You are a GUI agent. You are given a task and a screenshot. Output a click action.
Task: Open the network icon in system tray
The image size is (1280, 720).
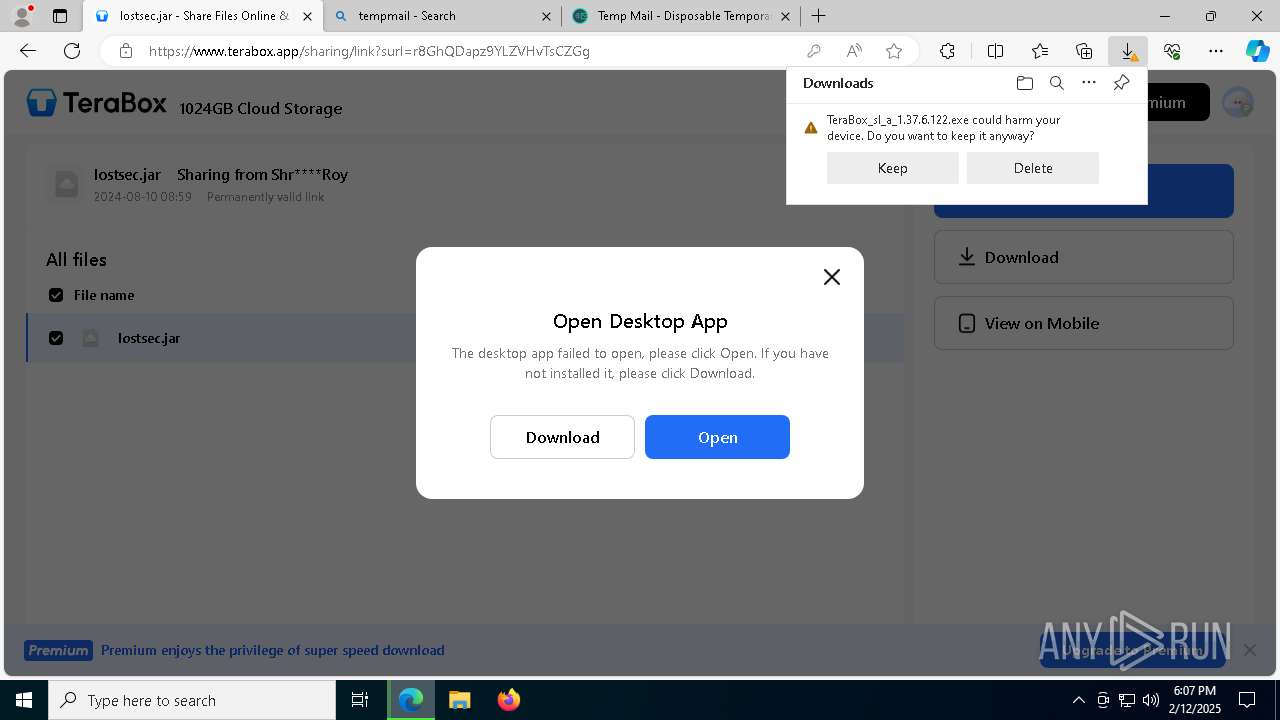1127,700
